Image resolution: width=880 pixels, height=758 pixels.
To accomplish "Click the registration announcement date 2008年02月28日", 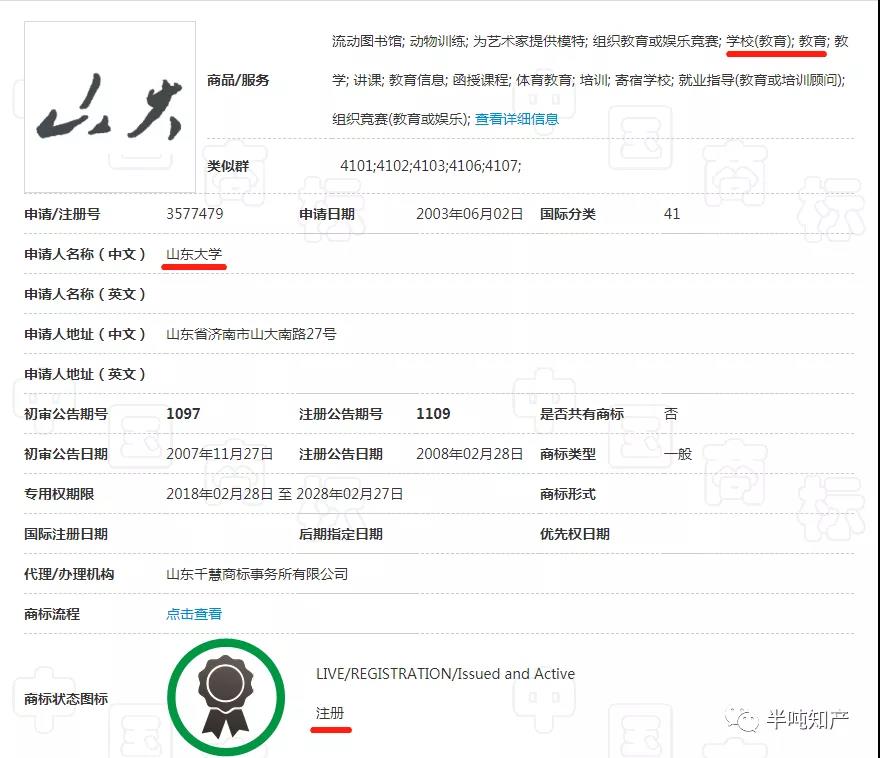I will [469, 454].
